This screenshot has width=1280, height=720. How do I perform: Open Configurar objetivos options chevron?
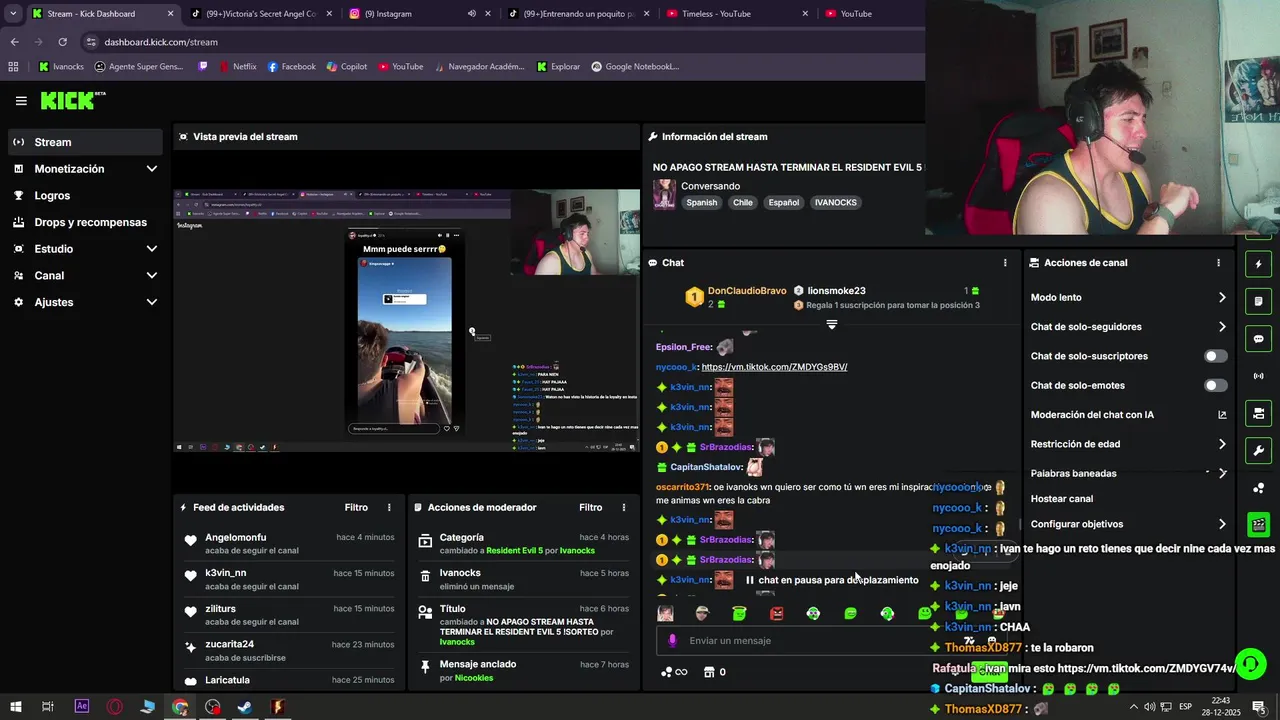(1222, 524)
